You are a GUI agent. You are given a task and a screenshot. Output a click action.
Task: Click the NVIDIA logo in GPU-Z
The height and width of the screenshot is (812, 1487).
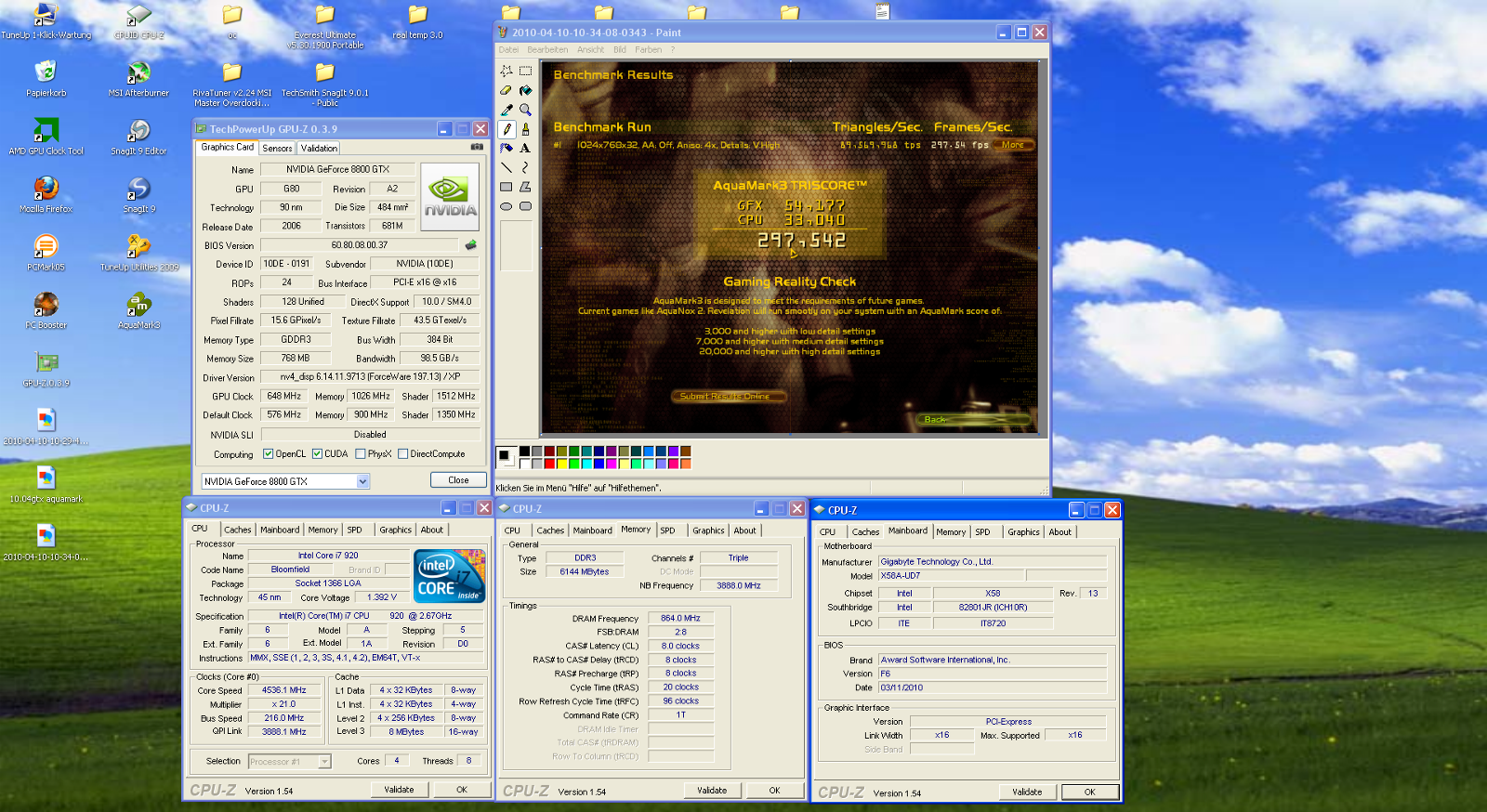[x=451, y=197]
